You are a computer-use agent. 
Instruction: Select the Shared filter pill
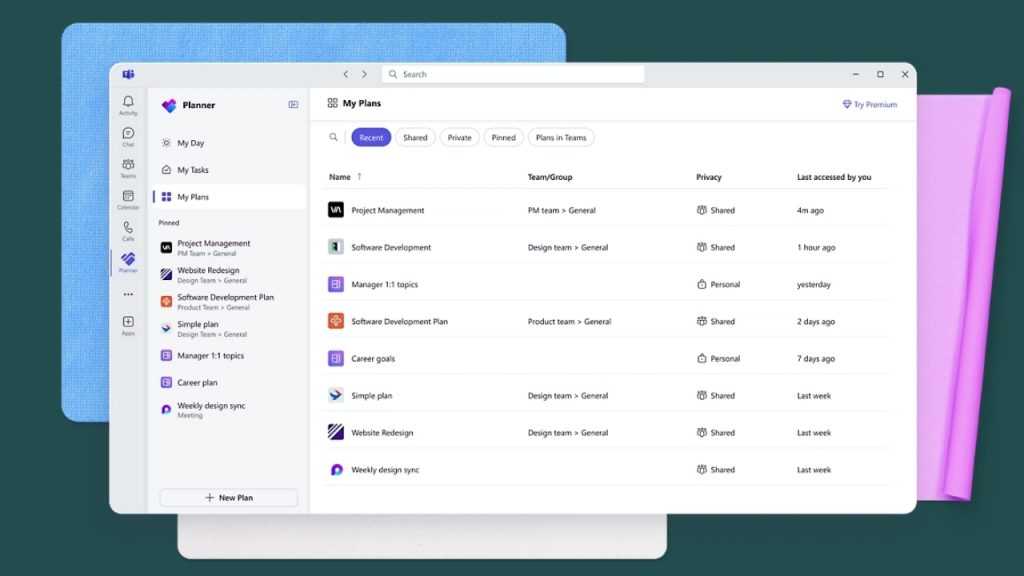click(415, 138)
